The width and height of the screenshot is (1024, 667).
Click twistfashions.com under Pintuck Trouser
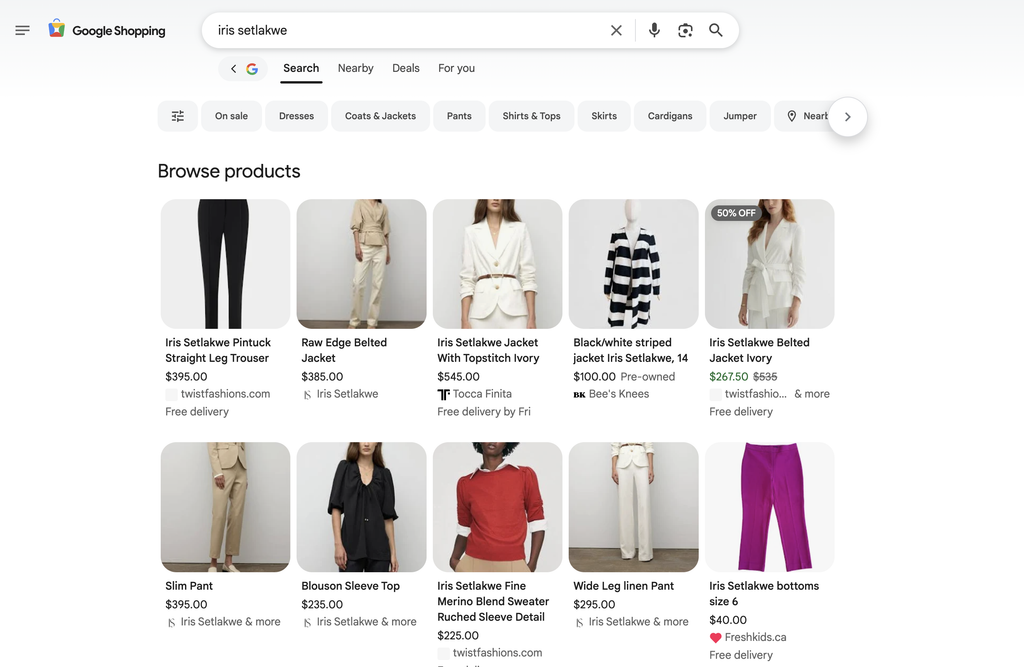[225, 394]
